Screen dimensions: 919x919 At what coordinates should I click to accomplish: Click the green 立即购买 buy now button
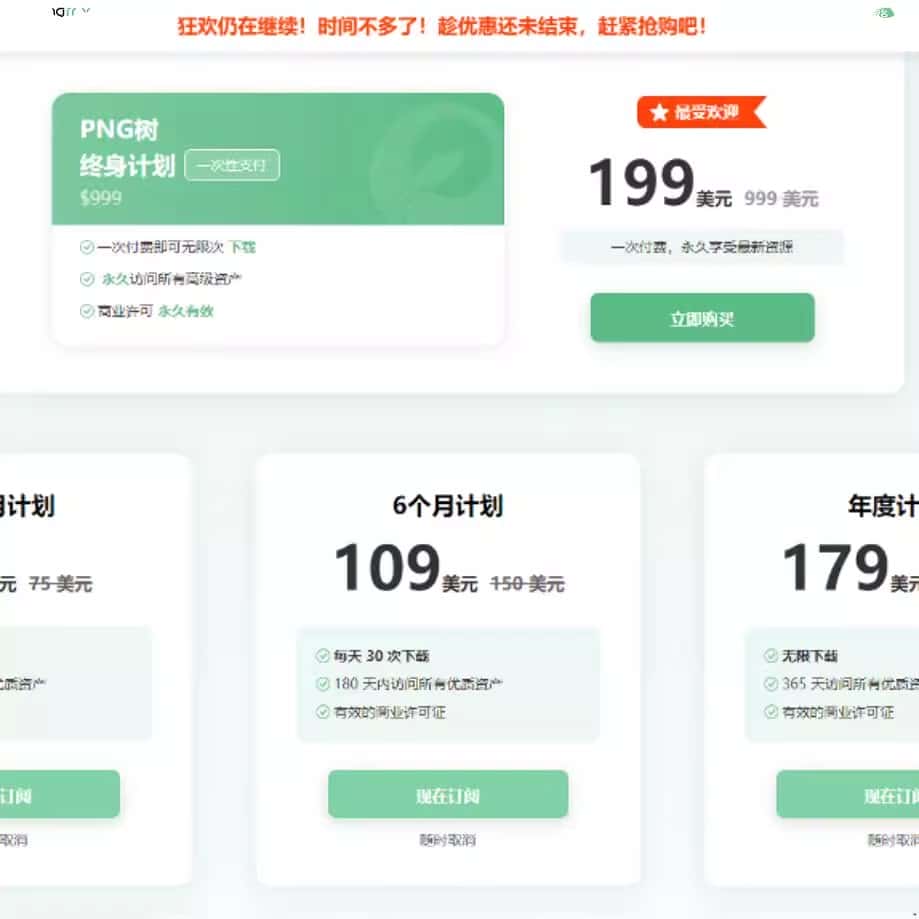coord(702,318)
